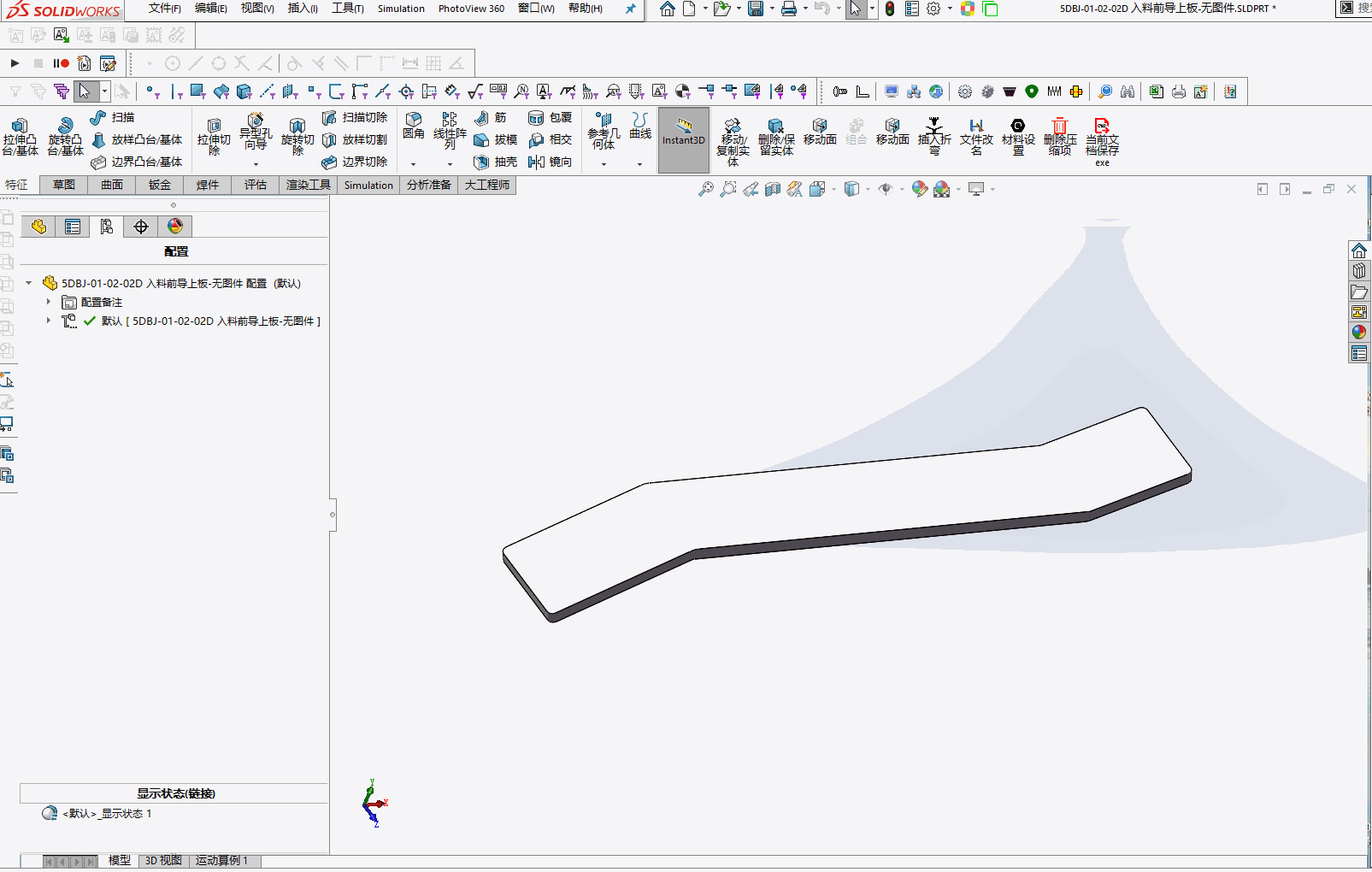Select the <默认>_显示状态 1 display state
Viewport: 1372px width, 872px height.
tap(107, 814)
